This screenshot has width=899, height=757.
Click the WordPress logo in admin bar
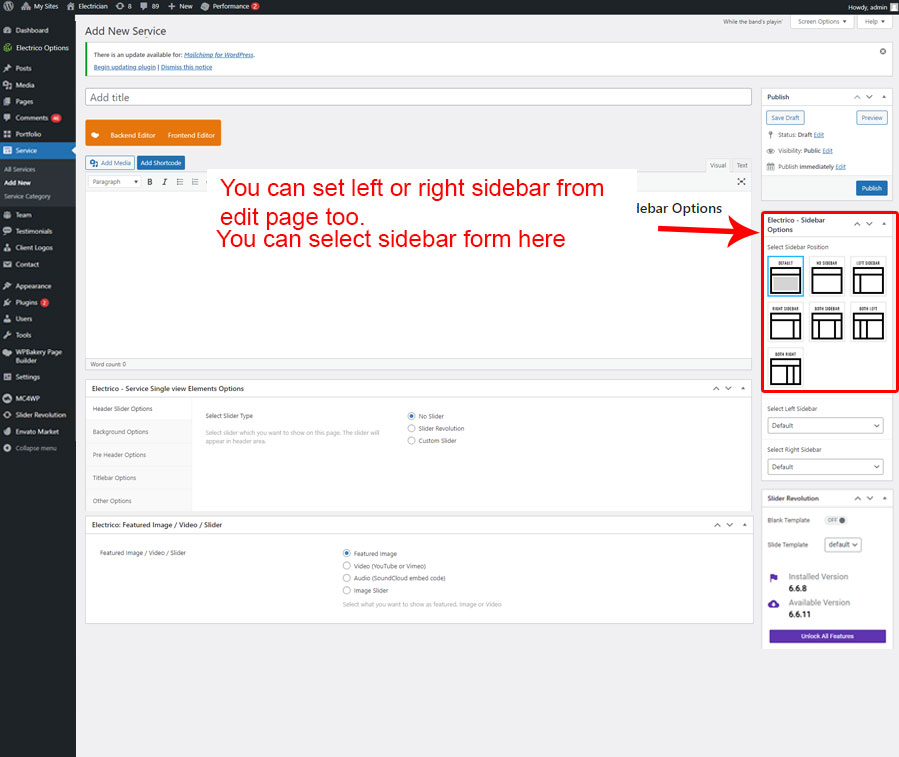9,6
